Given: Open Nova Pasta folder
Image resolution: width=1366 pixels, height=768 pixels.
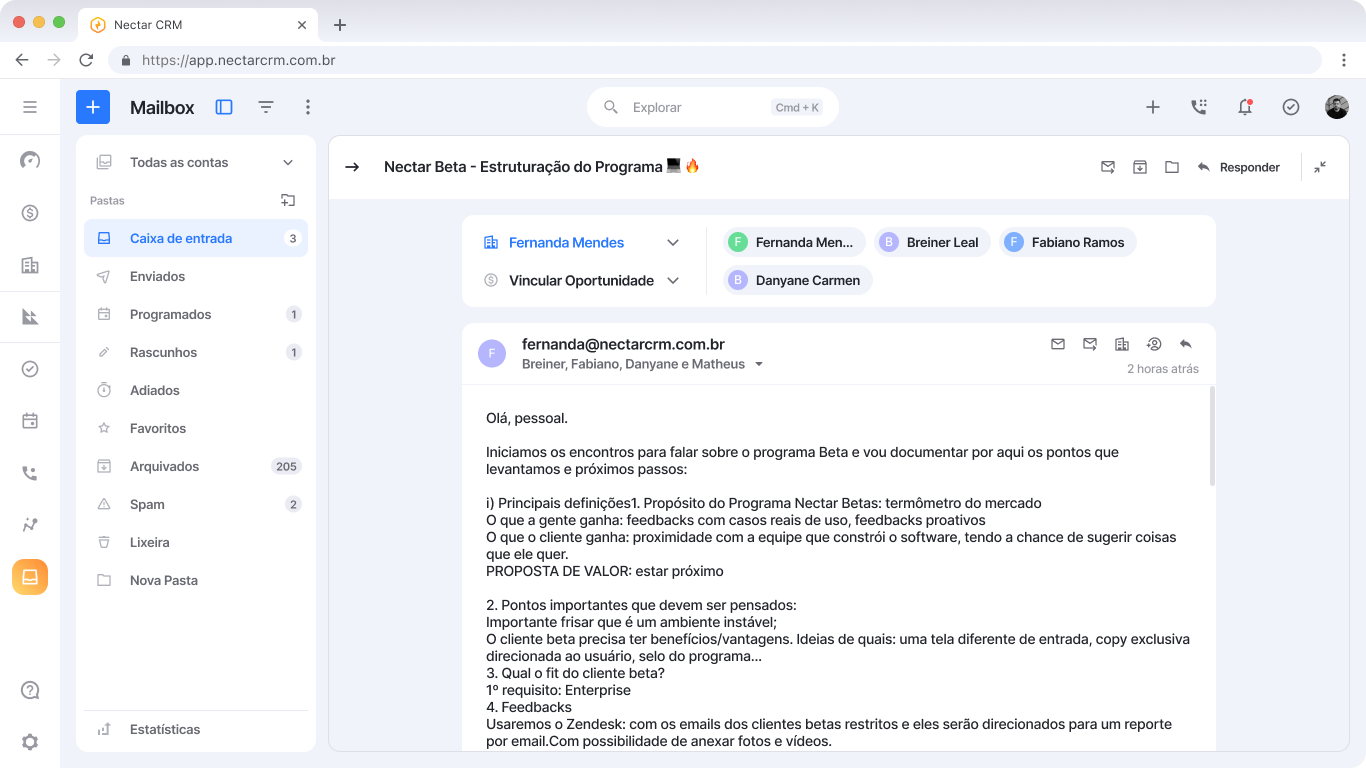Looking at the screenshot, I should [x=196, y=580].
